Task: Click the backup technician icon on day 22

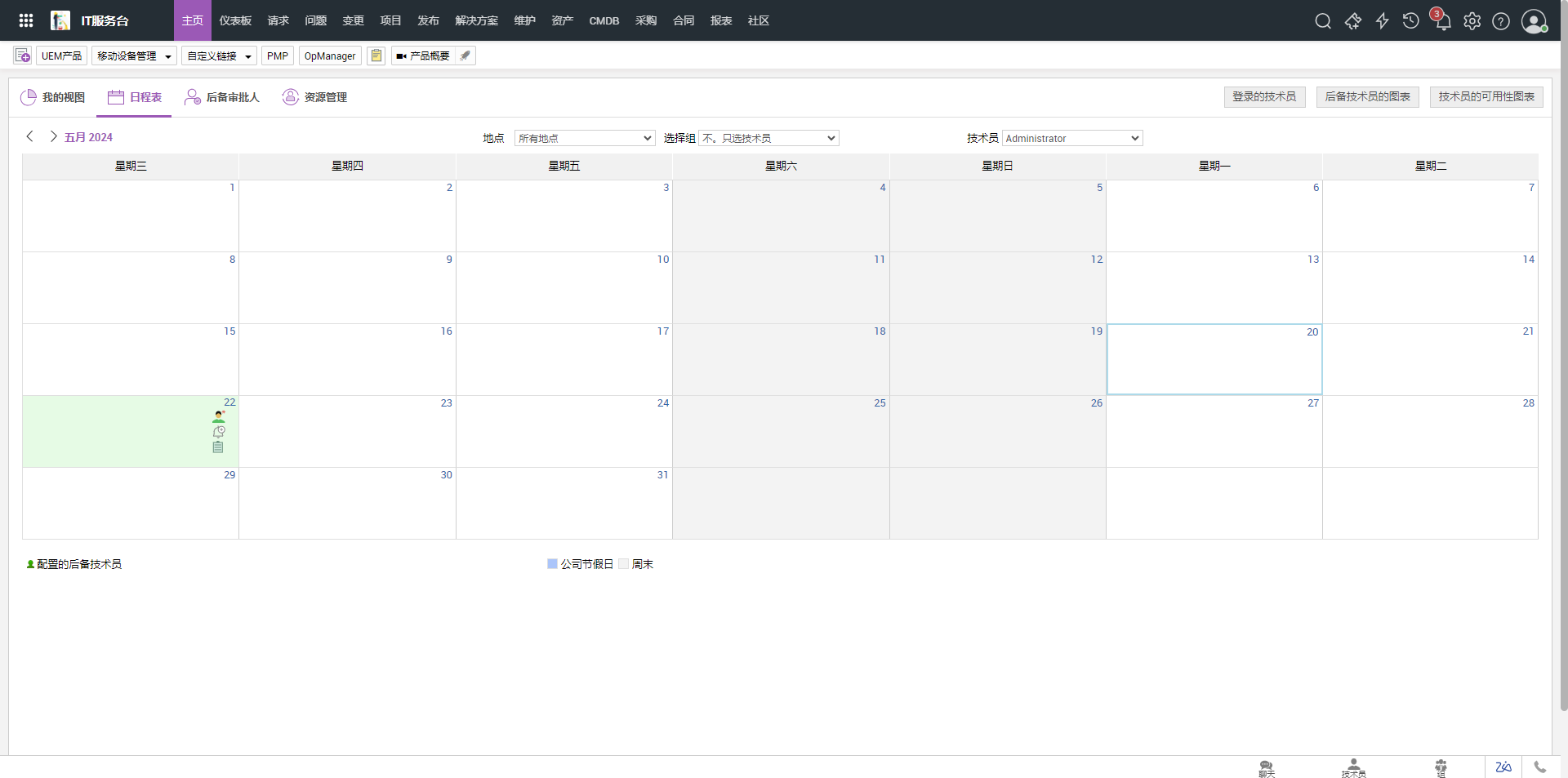Action: click(218, 416)
